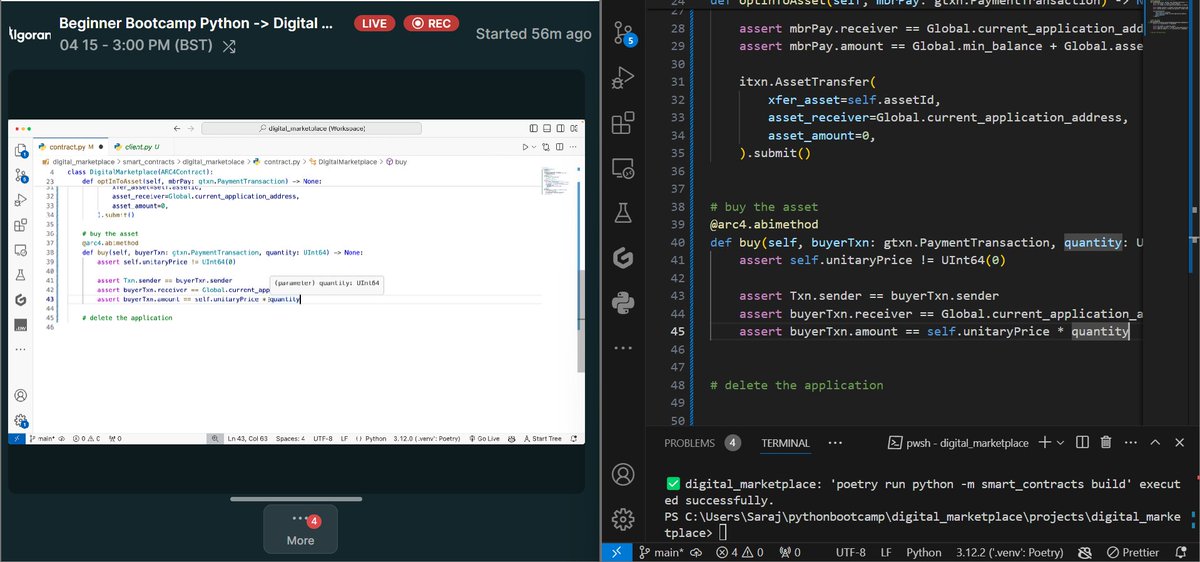Click the REC recording indicator

tap(431, 23)
